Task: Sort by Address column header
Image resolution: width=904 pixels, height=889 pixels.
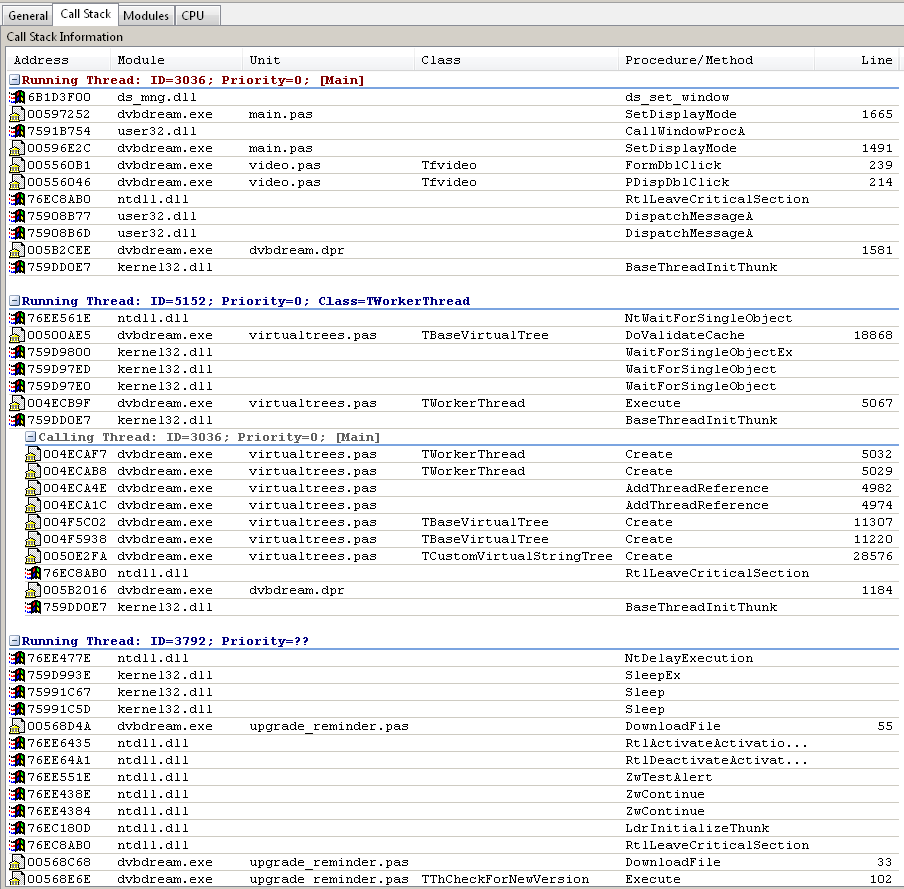Action: [x=58, y=60]
